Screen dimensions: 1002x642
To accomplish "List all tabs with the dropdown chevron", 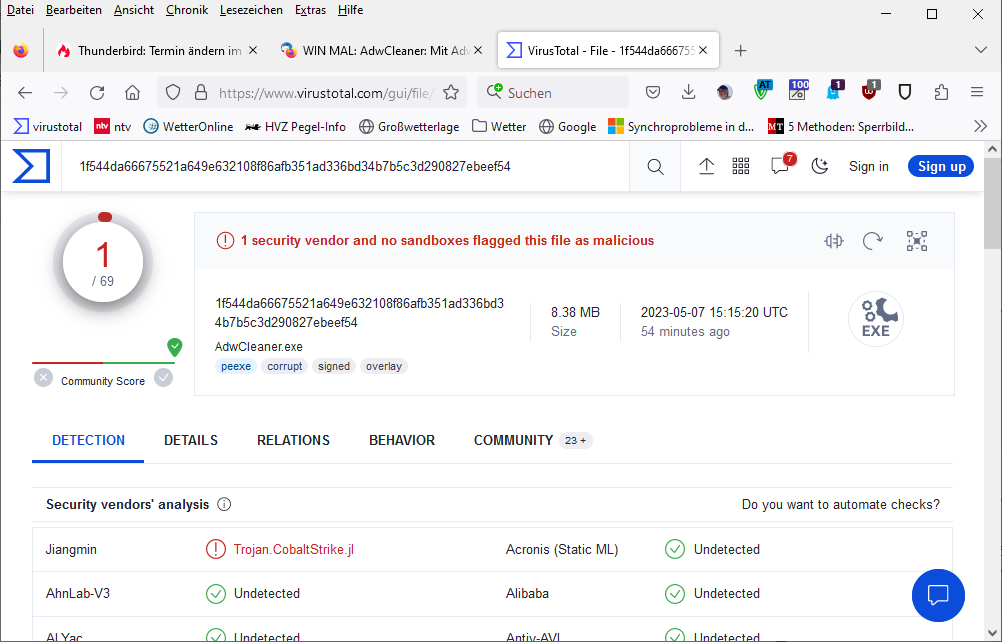I will (x=980, y=50).
